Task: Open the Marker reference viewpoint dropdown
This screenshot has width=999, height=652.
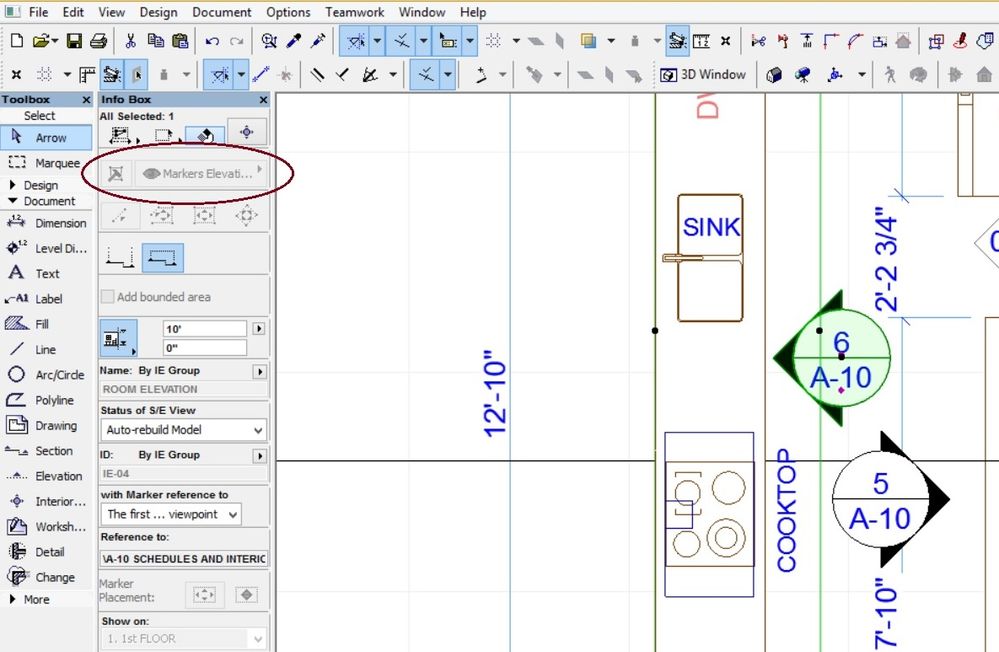Action: pyautogui.click(x=171, y=514)
